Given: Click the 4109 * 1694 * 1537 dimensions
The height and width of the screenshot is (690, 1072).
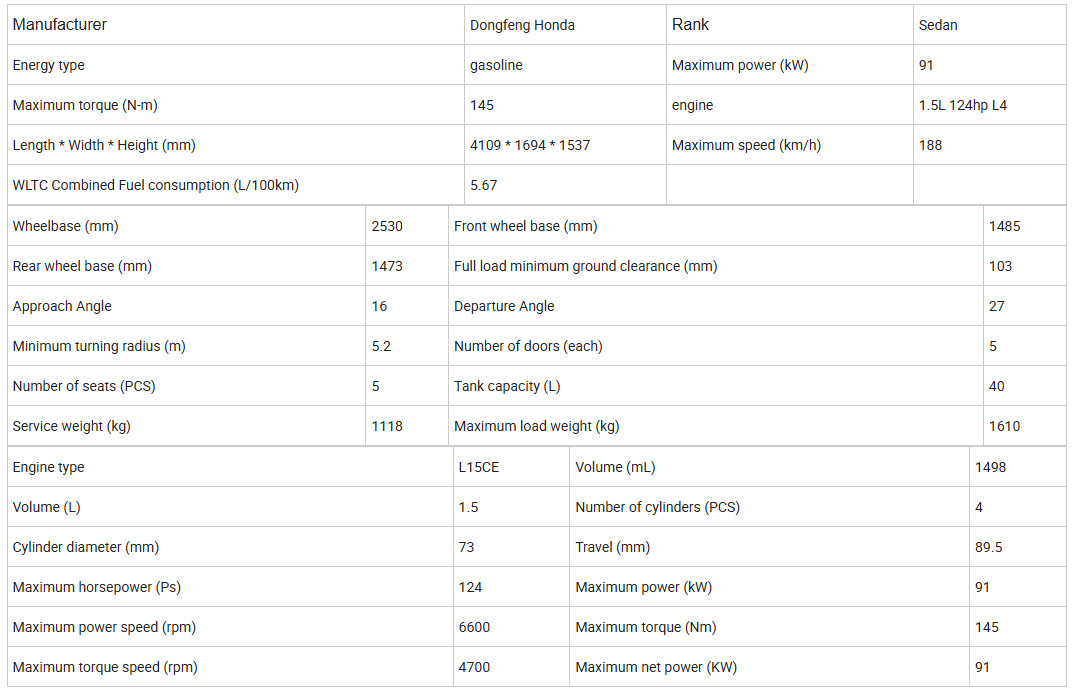Looking at the screenshot, I should (x=530, y=145).
